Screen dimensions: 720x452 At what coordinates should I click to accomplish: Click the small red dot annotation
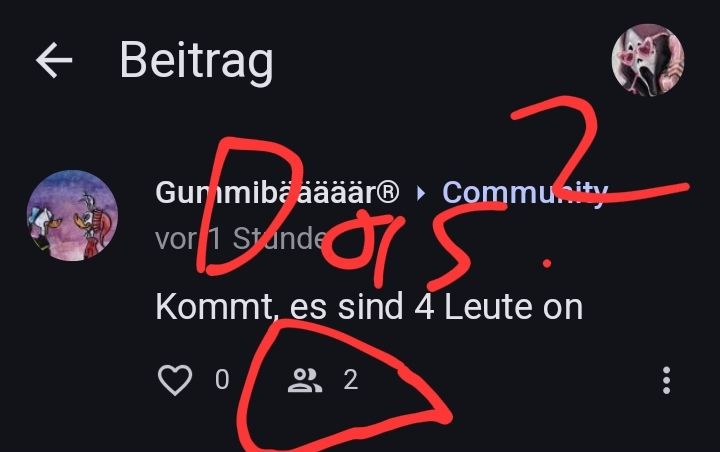click(547, 264)
